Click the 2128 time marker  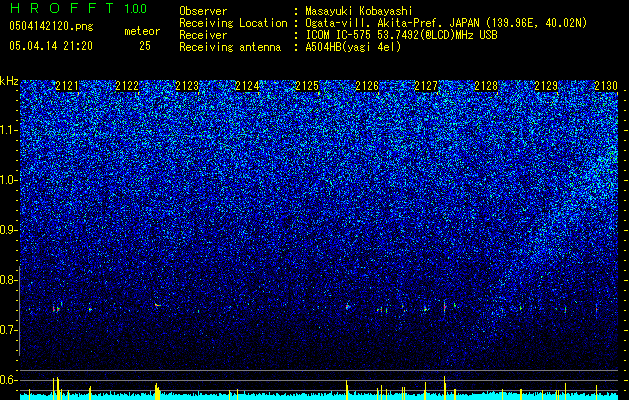[x=486, y=86]
